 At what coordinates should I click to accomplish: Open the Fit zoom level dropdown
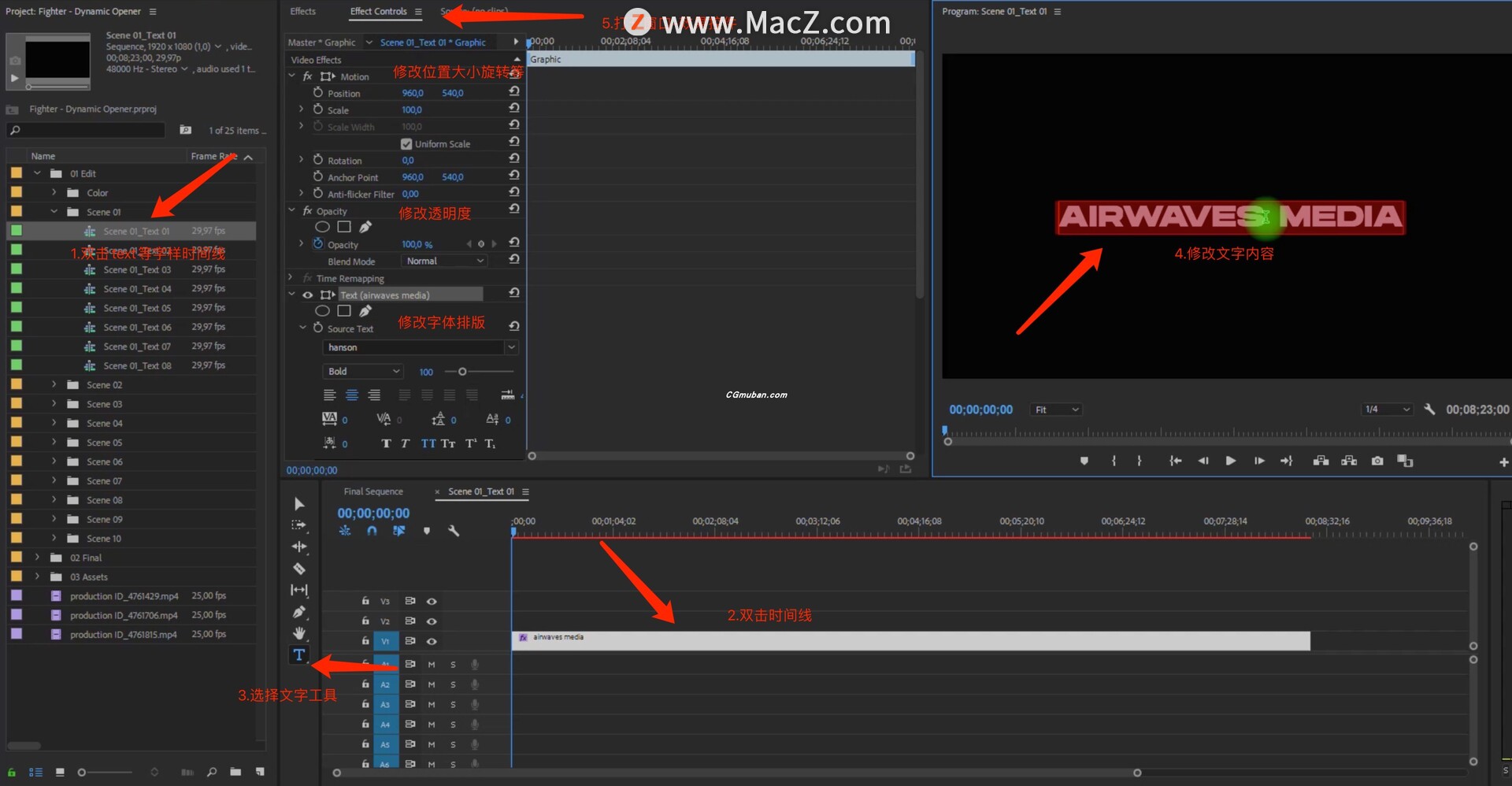tap(1057, 410)
